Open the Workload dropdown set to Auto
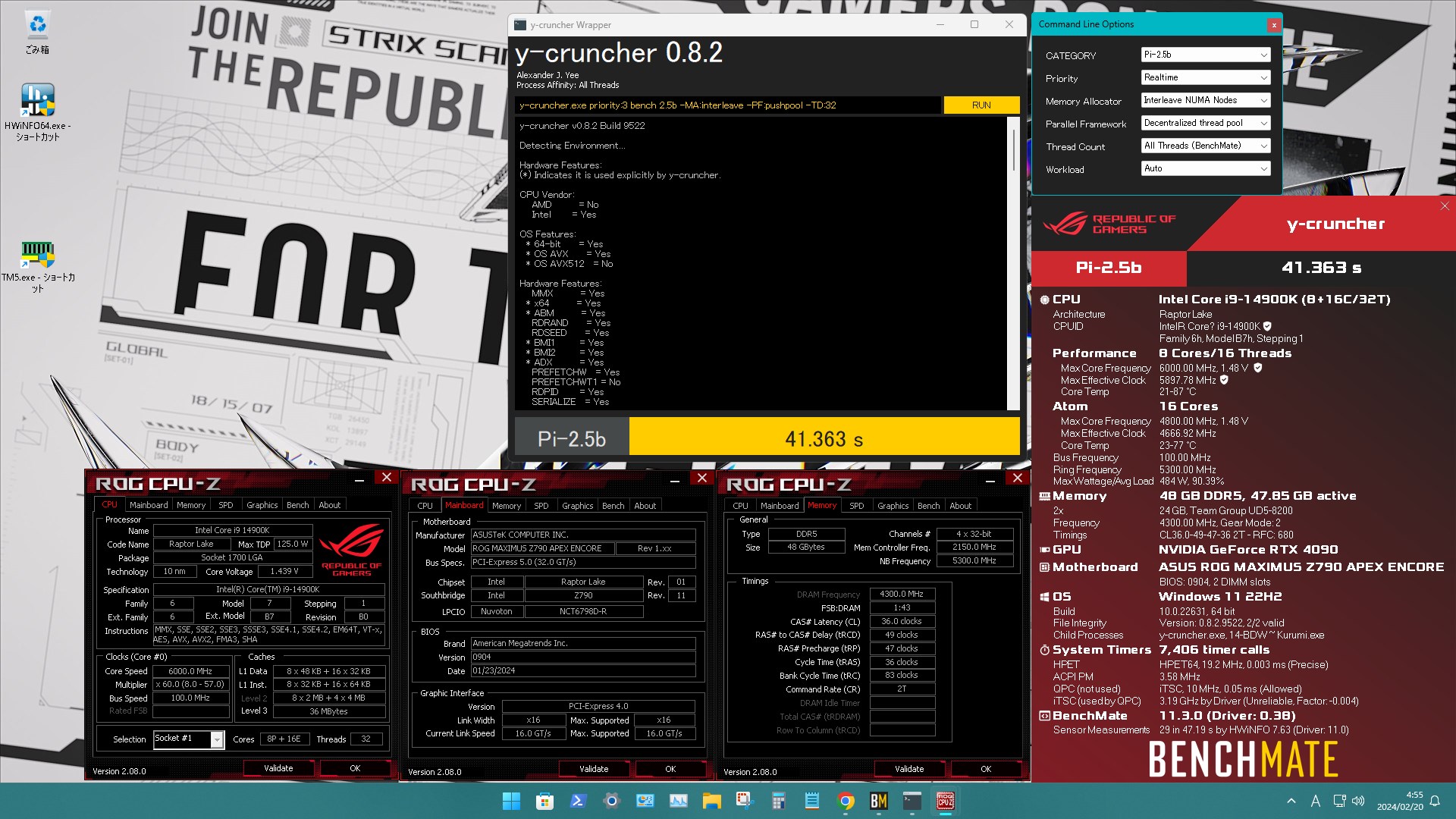 tap(1206, 168)
